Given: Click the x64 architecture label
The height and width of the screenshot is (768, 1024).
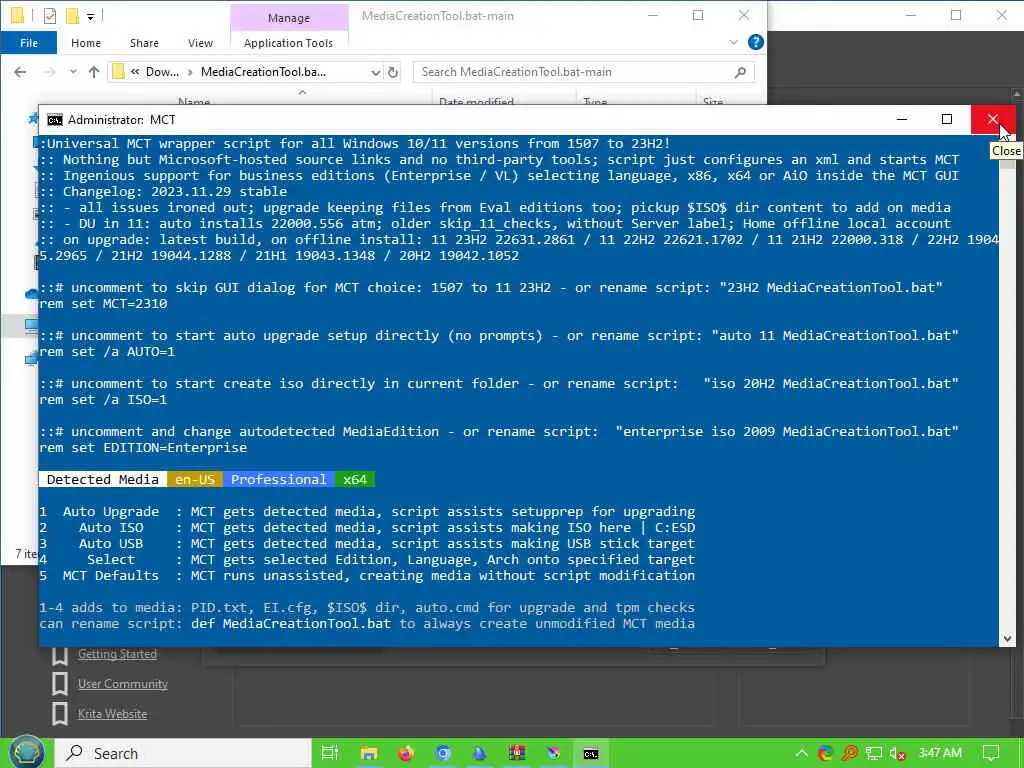Looking at the screenshot, I should 355,479.
